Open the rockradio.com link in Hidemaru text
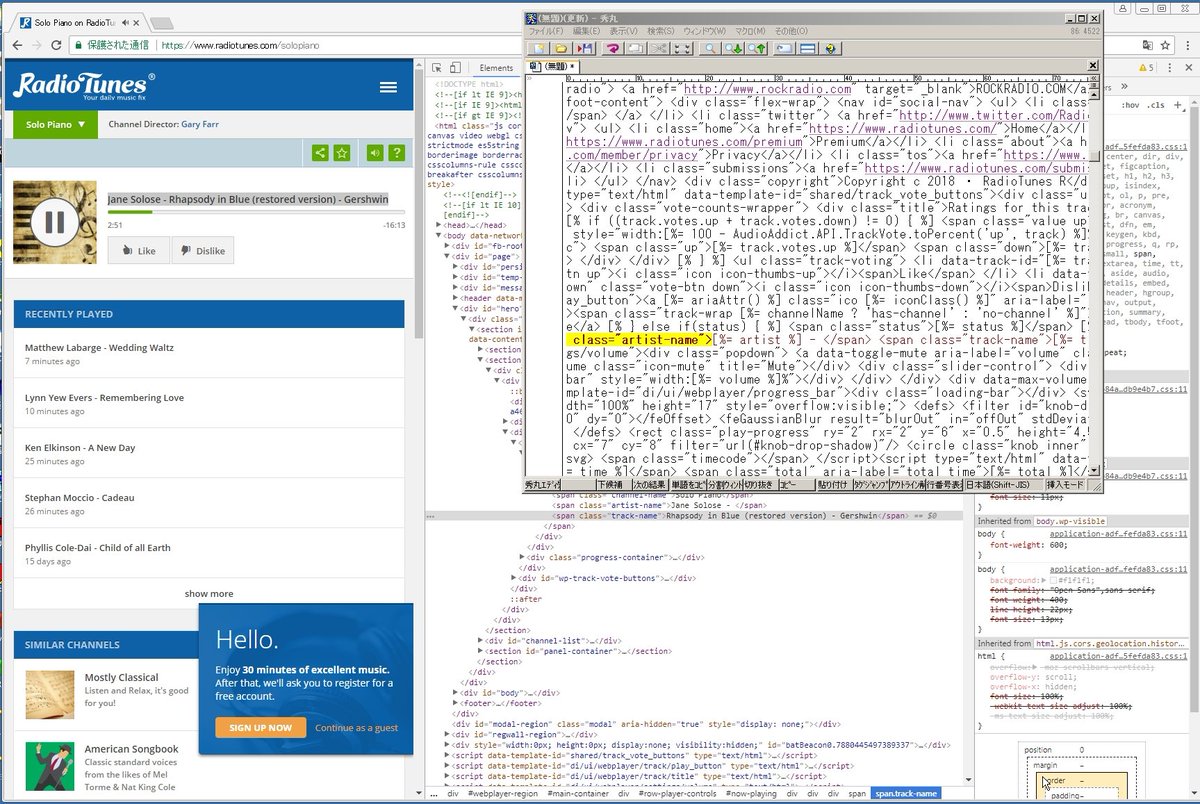Viewport: 1200px width, 804px height. [x=768, y=89]
